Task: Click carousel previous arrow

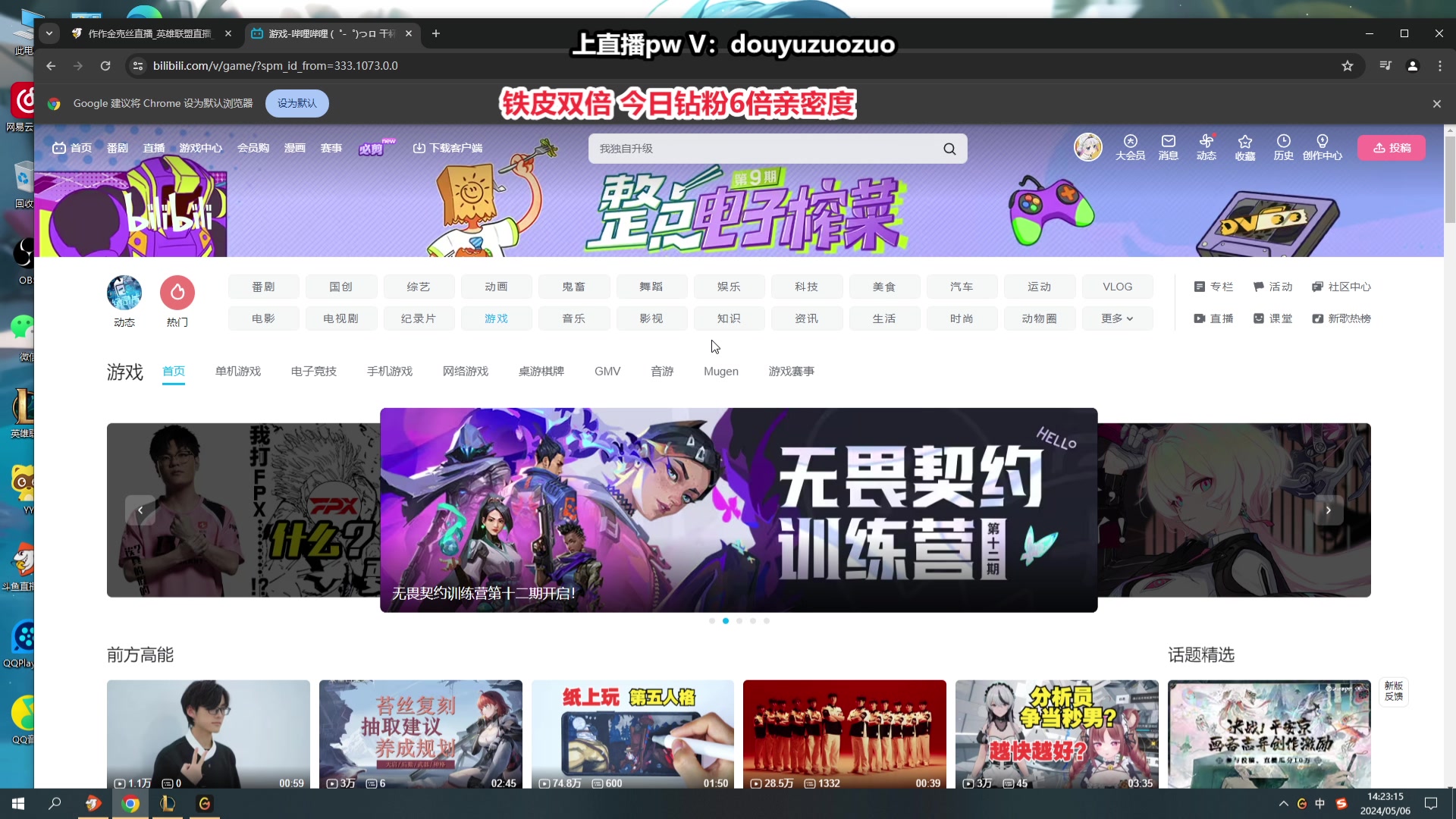Action: [140, 510]
